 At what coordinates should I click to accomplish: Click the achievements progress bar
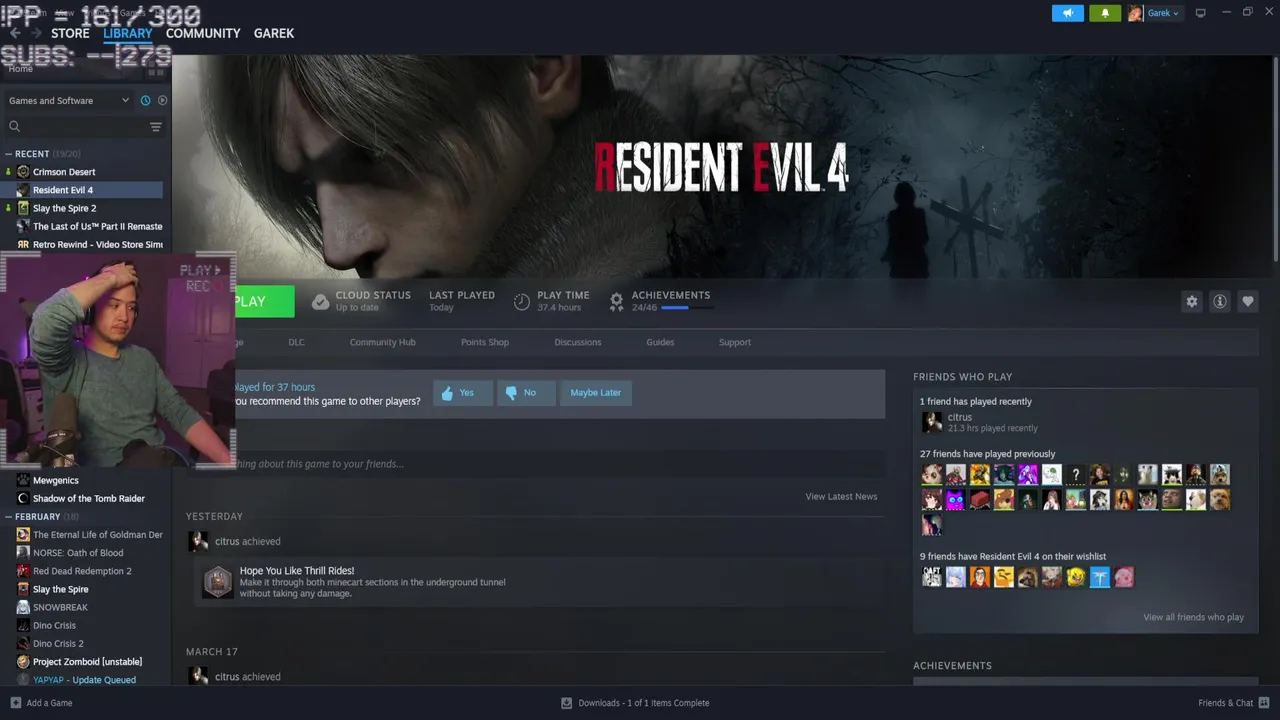688,308
